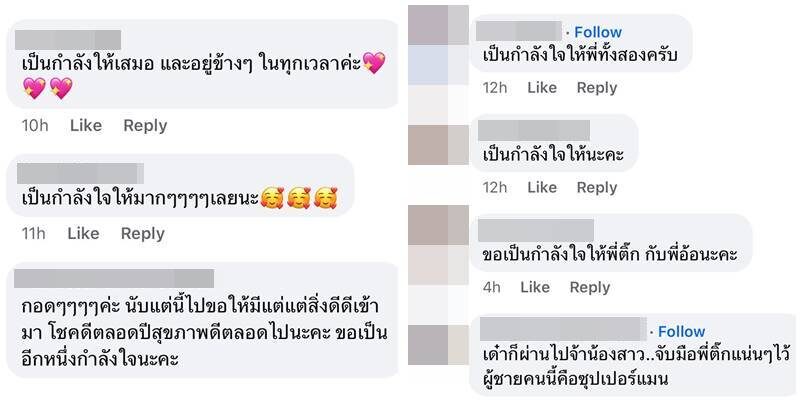The image size is (800, 404).
Task: Open blurred avatar beside bottom right comment
Action: [x=438, y=345]
